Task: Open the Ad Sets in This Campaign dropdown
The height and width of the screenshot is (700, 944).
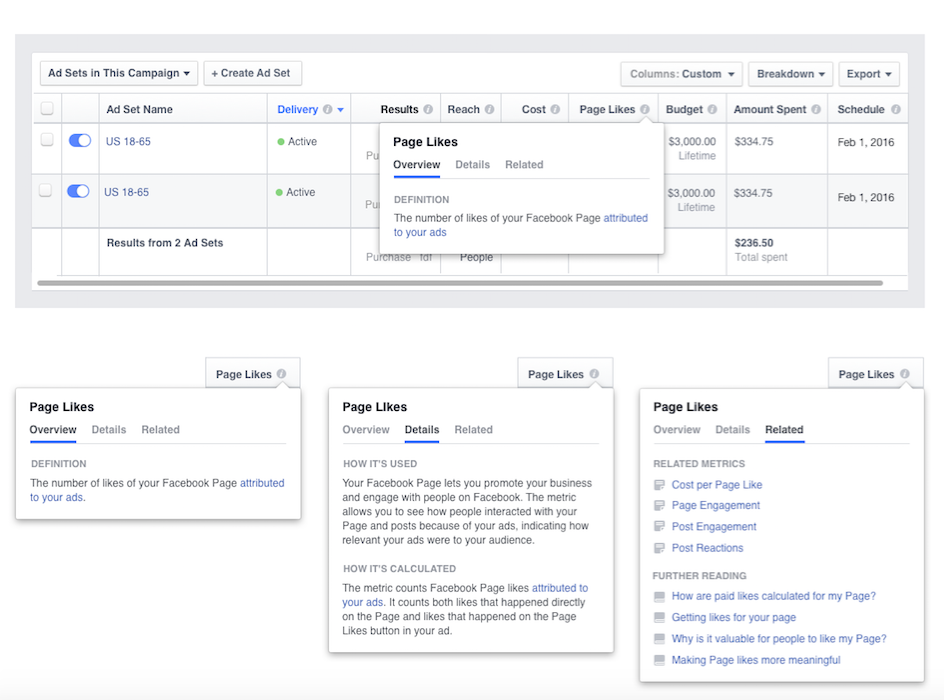Action: pyautogui.click(x=119, y=73)
